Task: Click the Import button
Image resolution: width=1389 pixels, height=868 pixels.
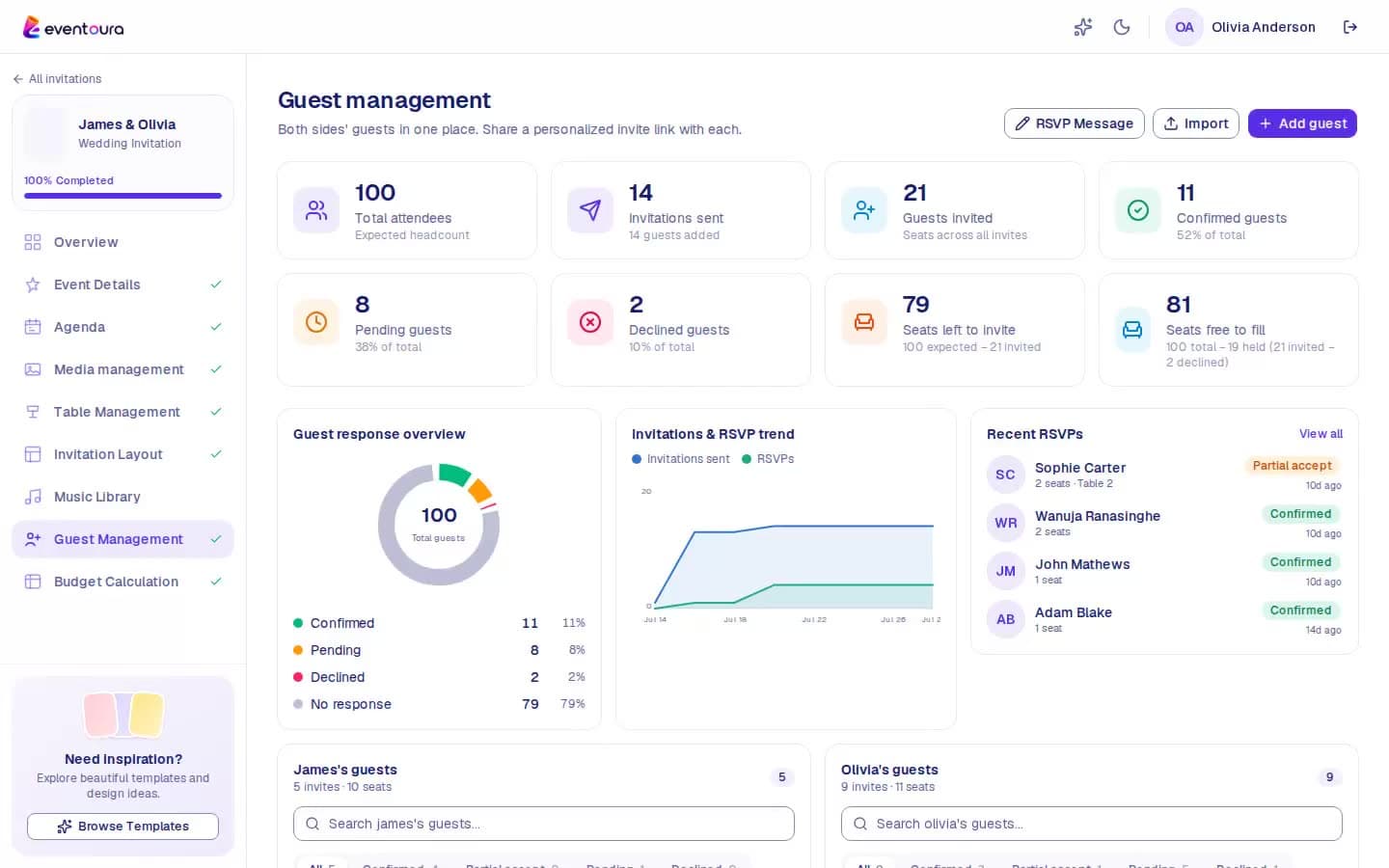Action: tap(1196, 123)
